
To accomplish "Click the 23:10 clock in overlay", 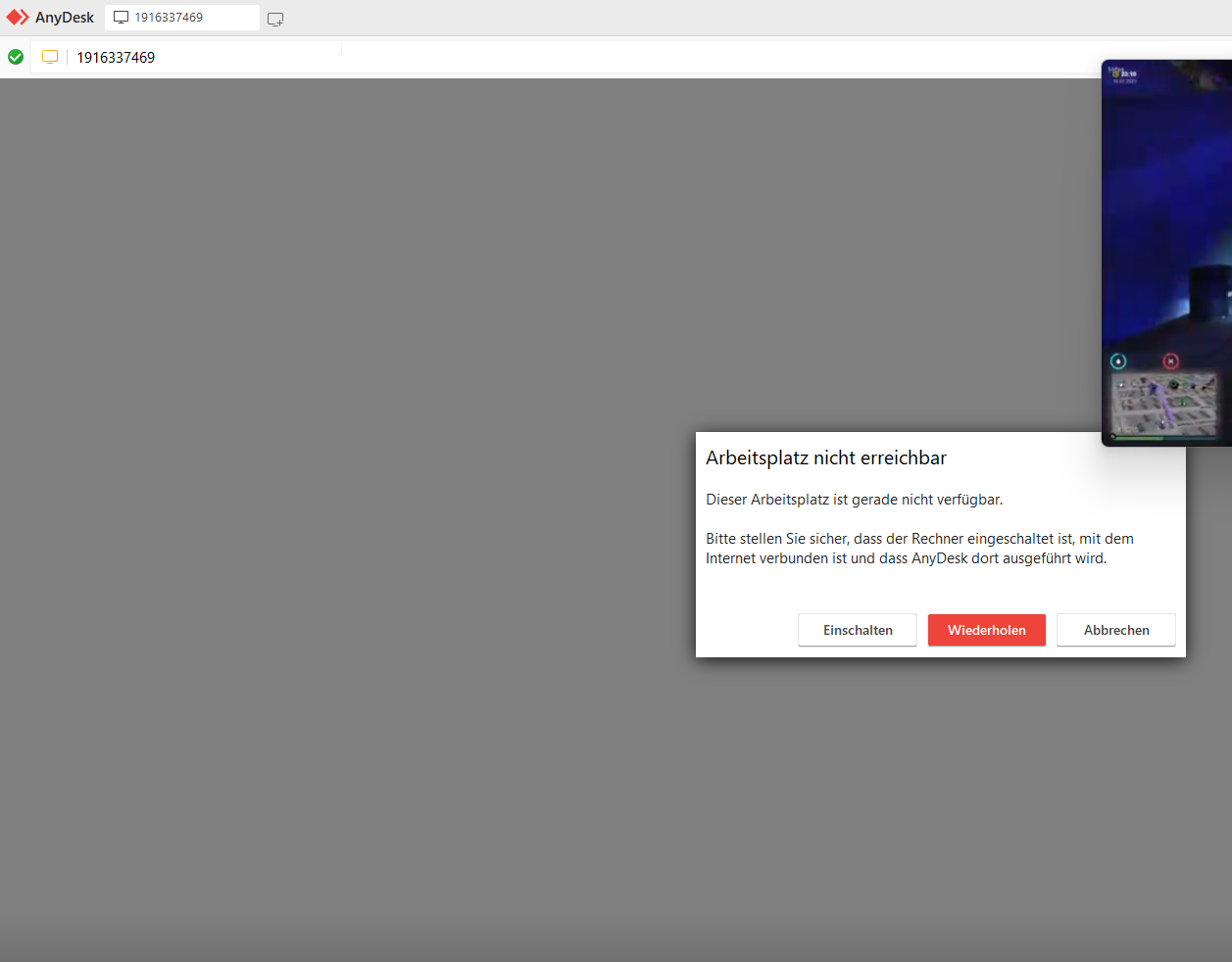I will coord(1128,74).
